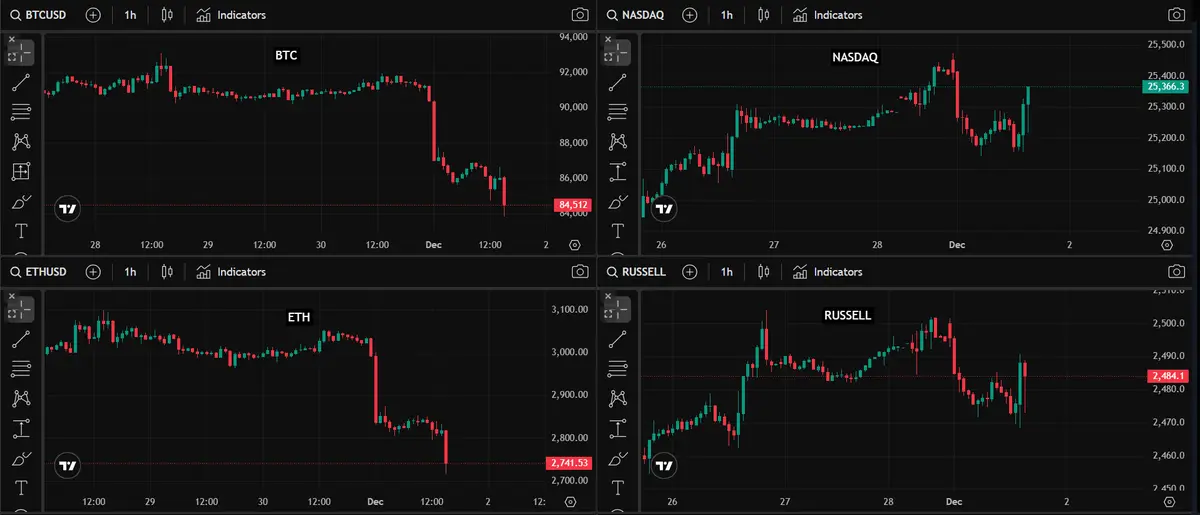Image resolution: width=1200 pixels, height=515 pixels.
Task: Select the Fib retracement tool in BTCUSD chart
Action: point(22,112)
